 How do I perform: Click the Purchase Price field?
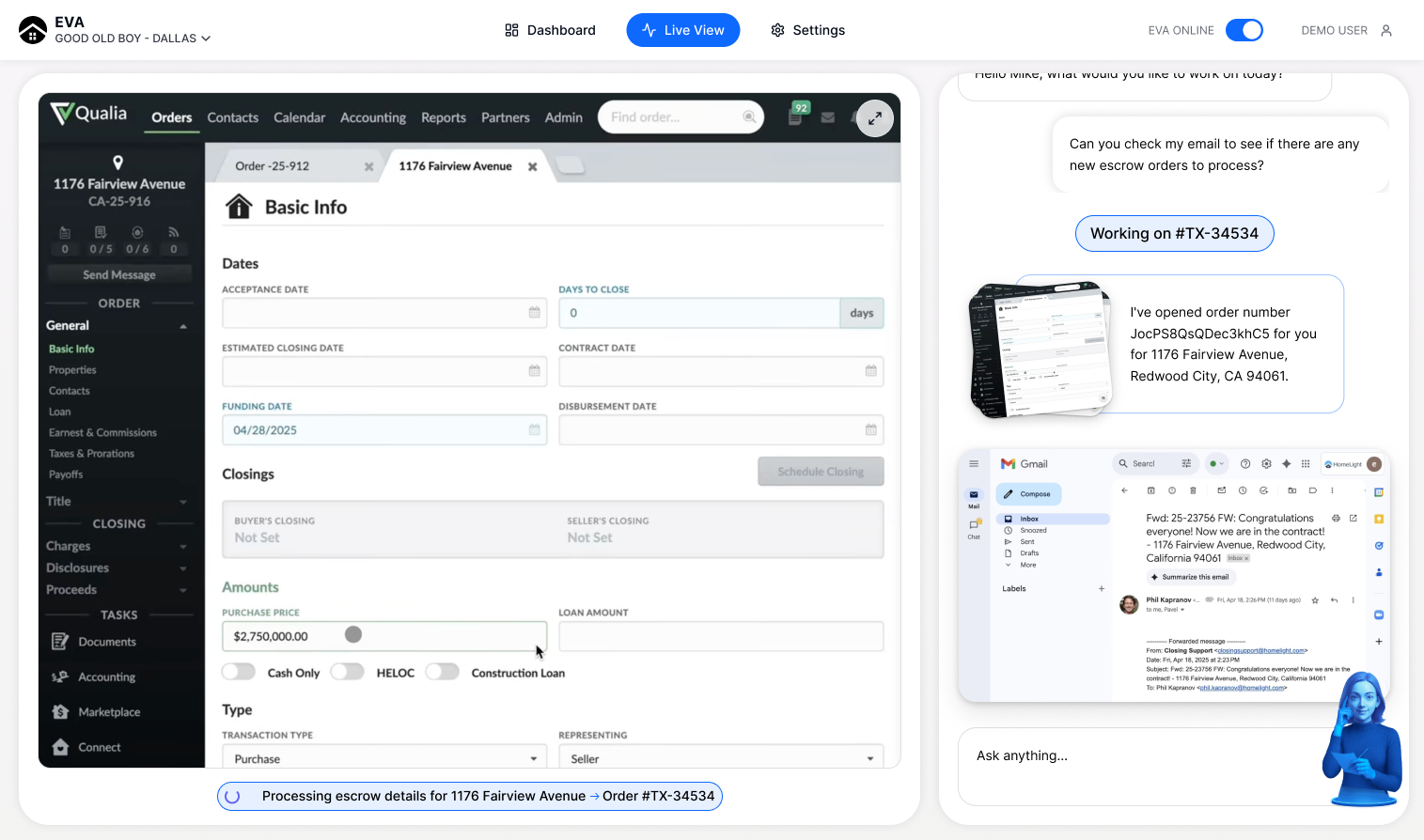tap(384, 636)
